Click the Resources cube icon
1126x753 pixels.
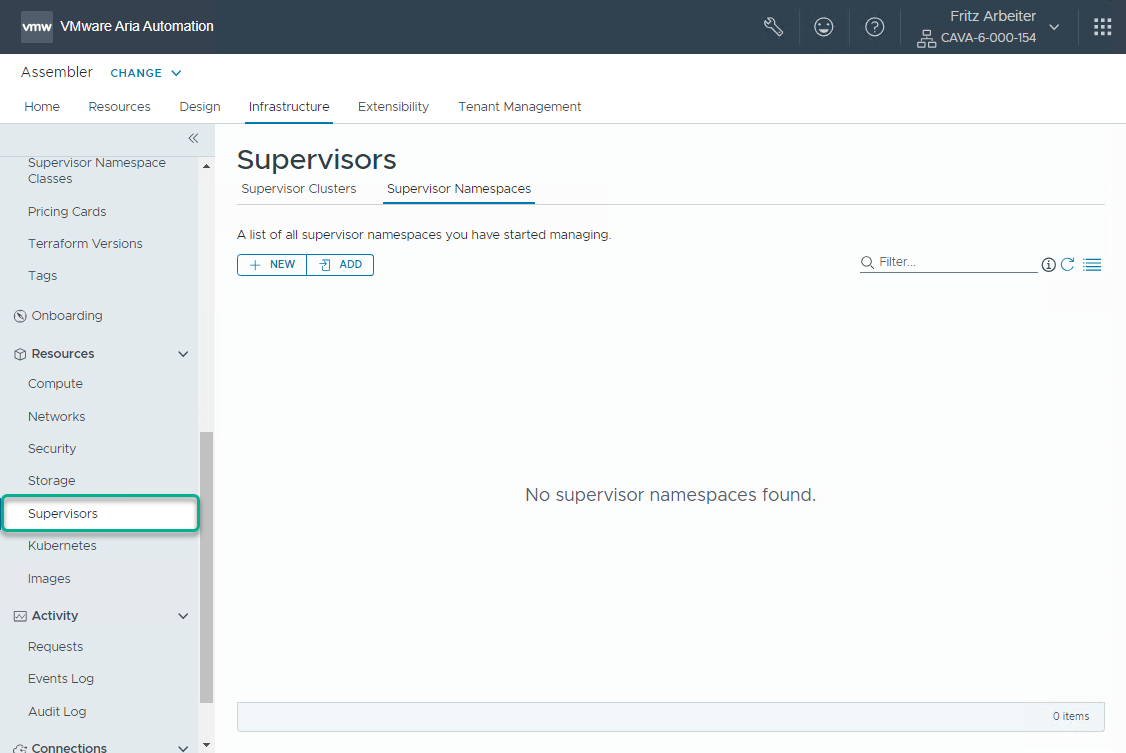(20, 354)
